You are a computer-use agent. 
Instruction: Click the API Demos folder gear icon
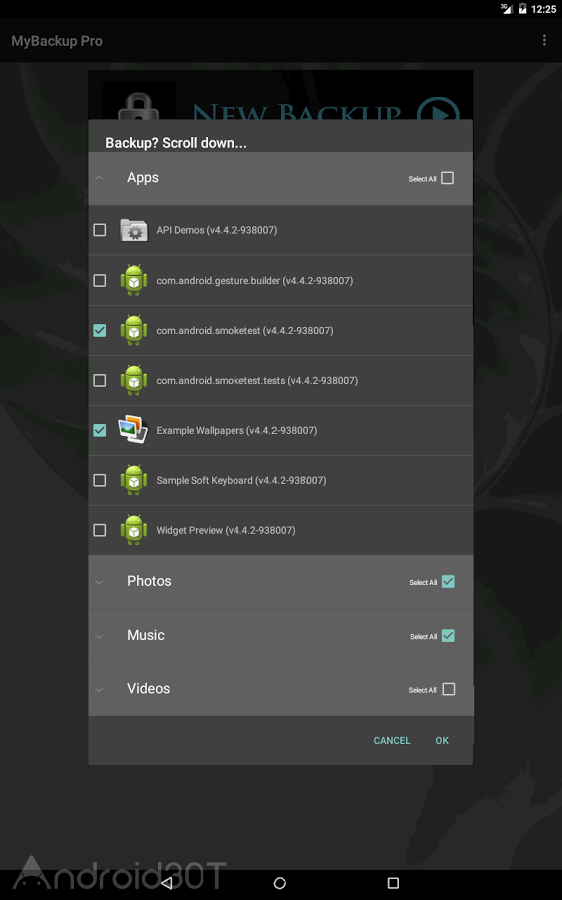click(x=134, y=230)
